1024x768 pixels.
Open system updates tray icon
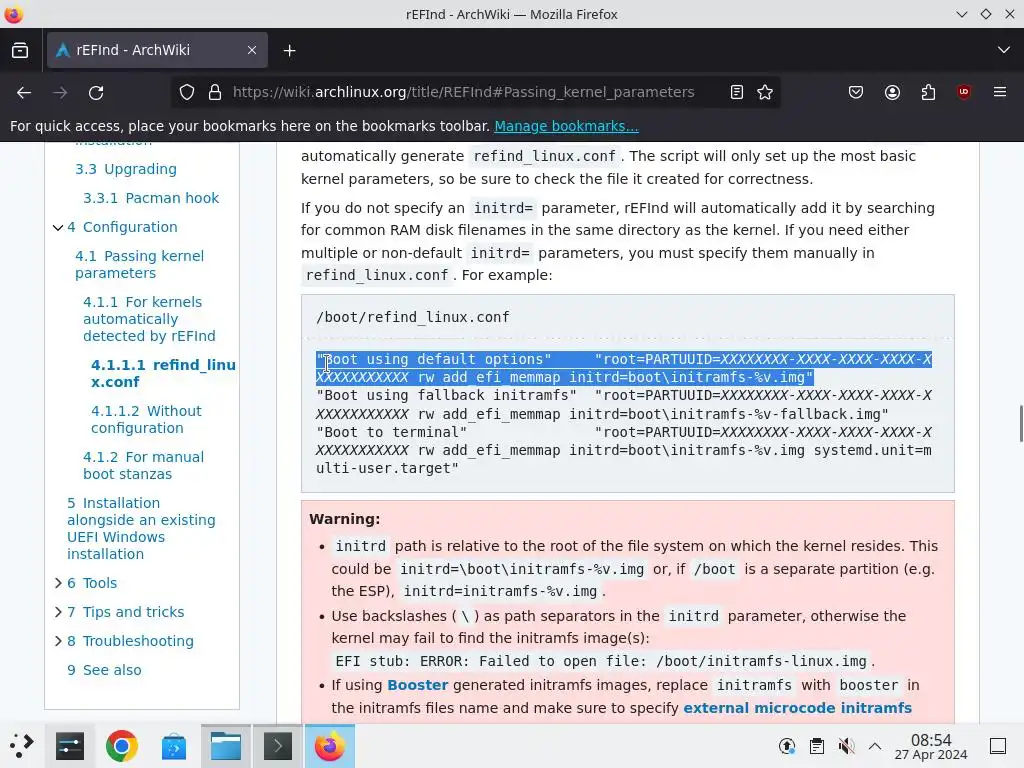787,746
